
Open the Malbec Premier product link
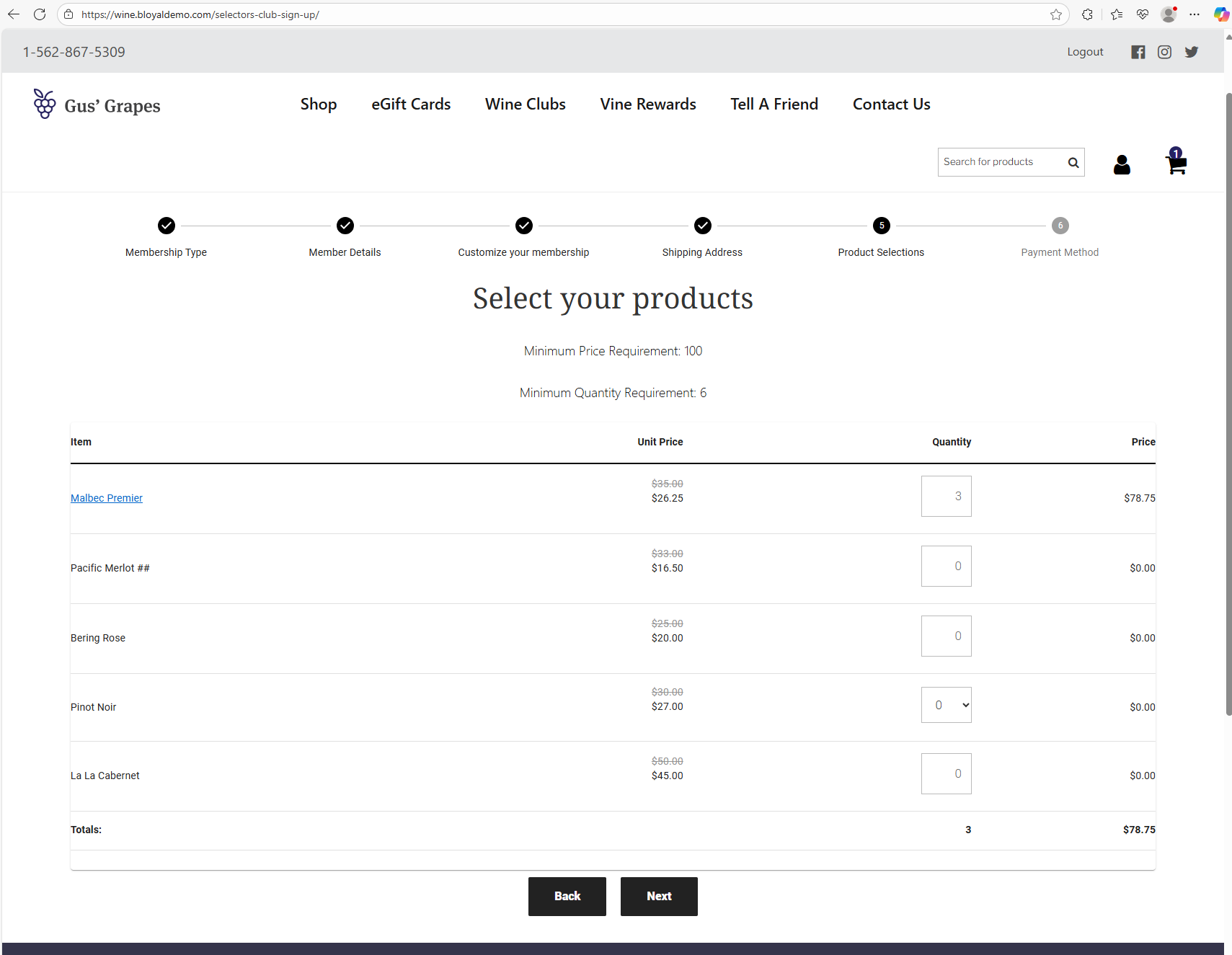107,498
